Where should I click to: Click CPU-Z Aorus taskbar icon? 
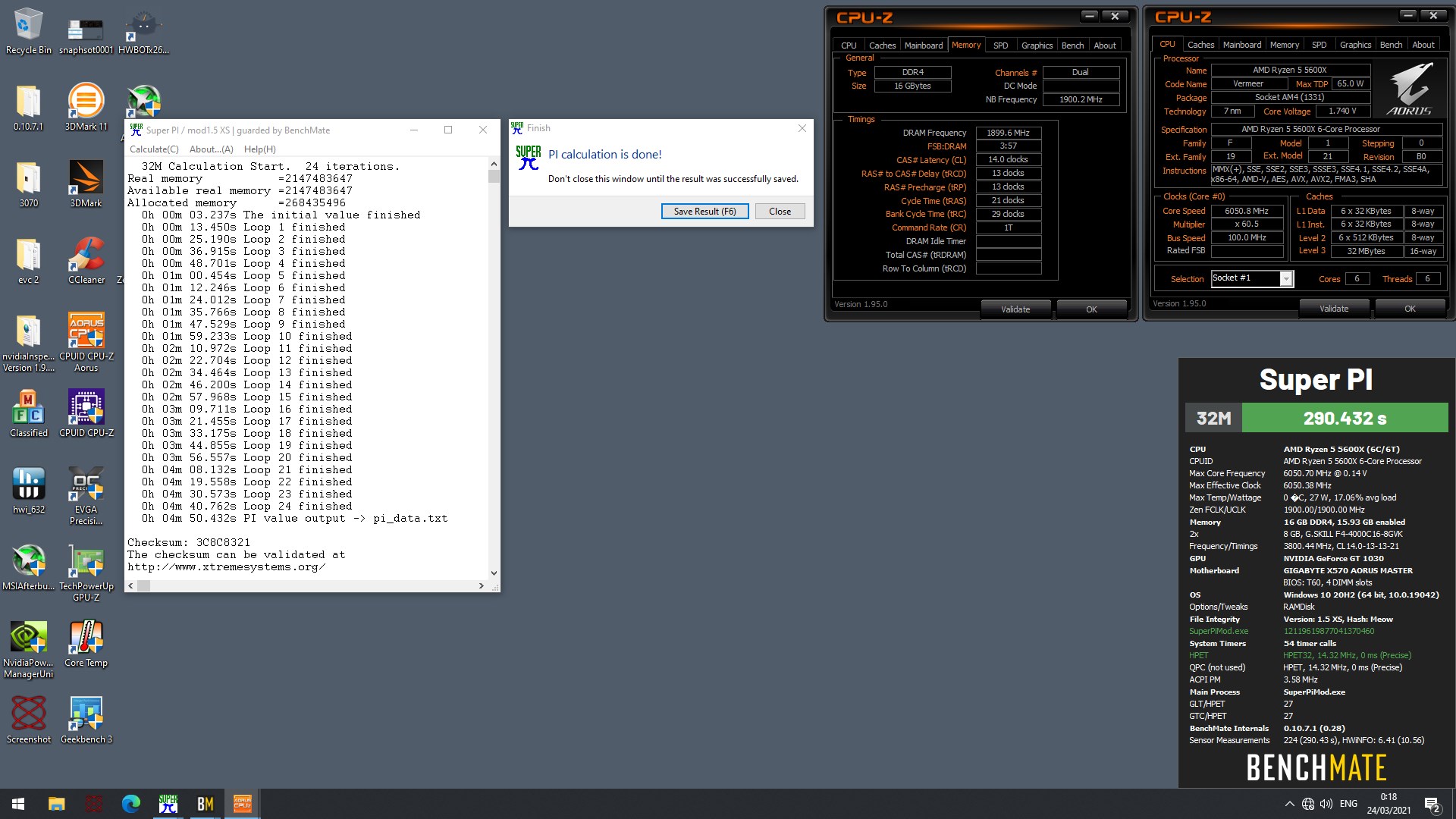[242, 804]
